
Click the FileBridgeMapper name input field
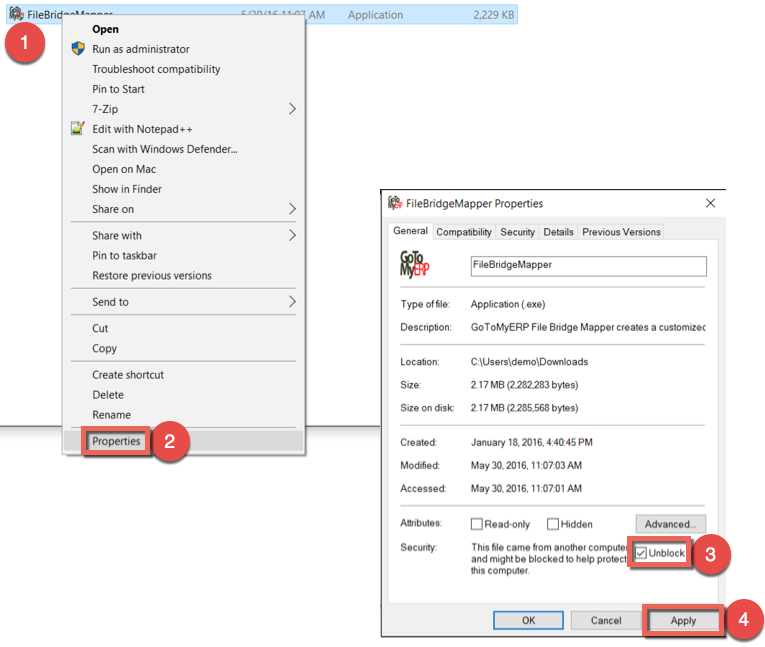coord(588,265)
